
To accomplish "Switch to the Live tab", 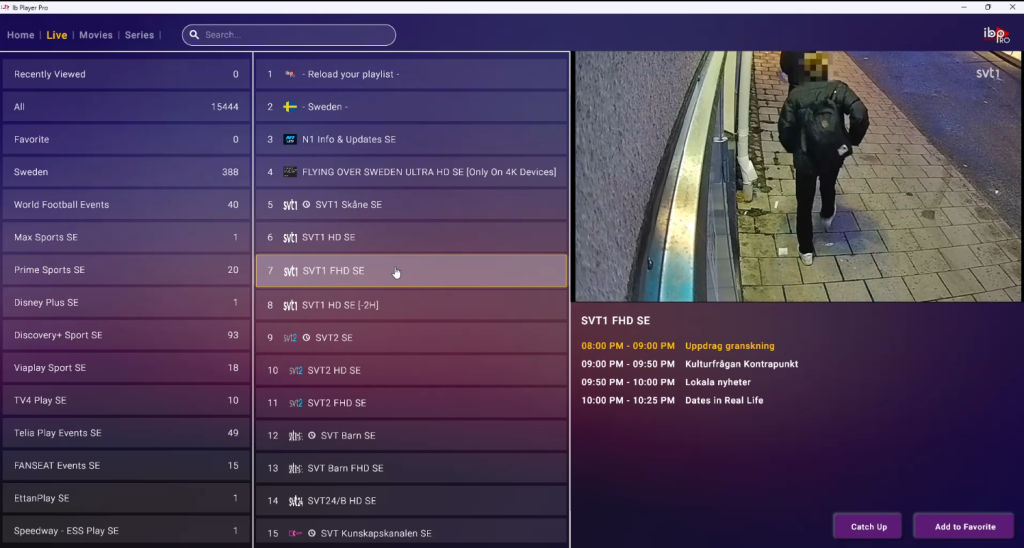I will (x=57, y=35).
